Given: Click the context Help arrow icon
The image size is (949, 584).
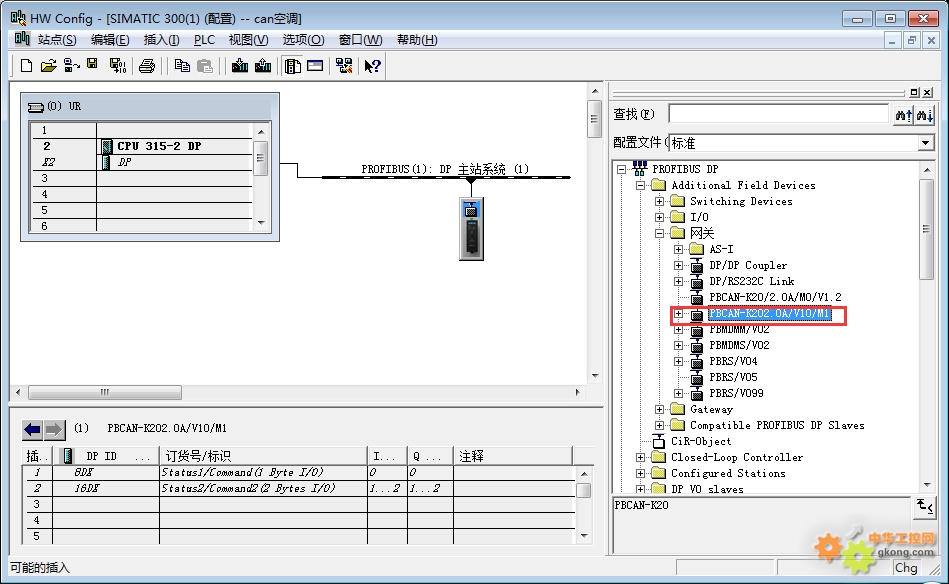Looking at the screenshot, I should point(372,66).
